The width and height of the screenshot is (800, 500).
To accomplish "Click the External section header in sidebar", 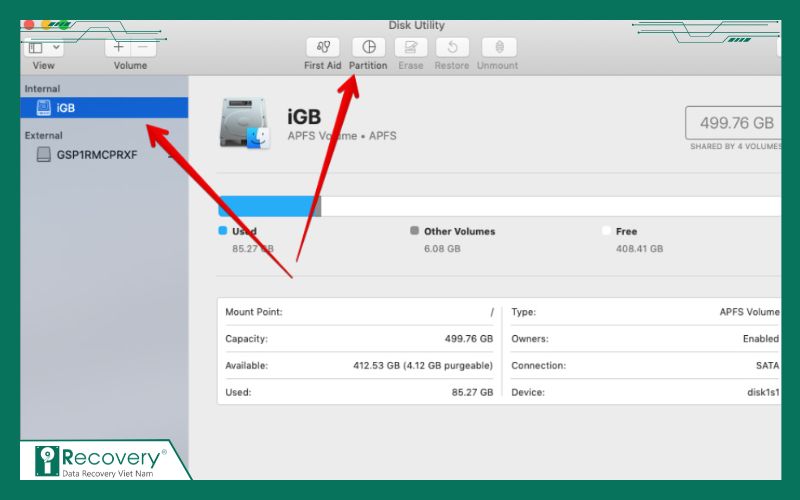I will point(44,135).
